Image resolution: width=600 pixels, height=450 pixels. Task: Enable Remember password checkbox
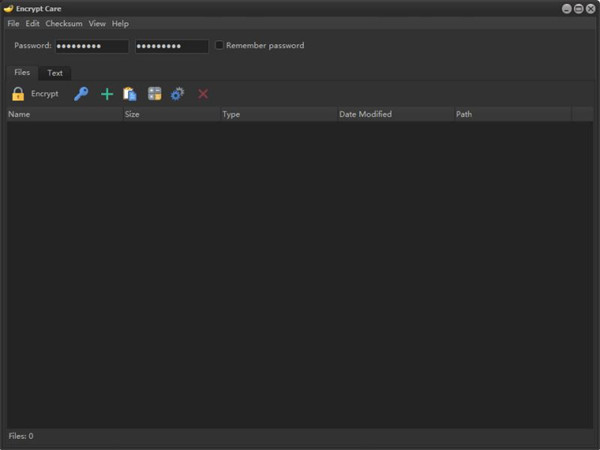(x=219, y=45)
